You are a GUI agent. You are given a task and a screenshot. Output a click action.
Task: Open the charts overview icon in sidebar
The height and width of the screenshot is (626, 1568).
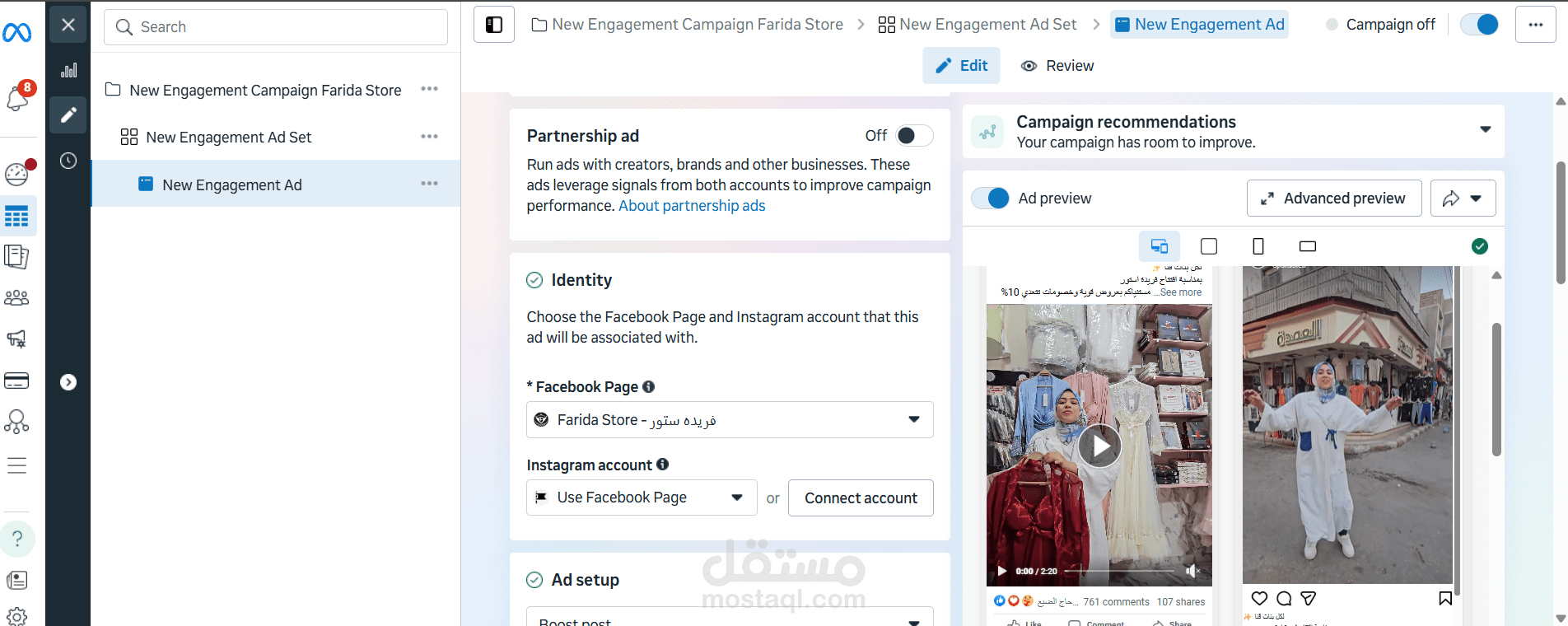point(68,71)
